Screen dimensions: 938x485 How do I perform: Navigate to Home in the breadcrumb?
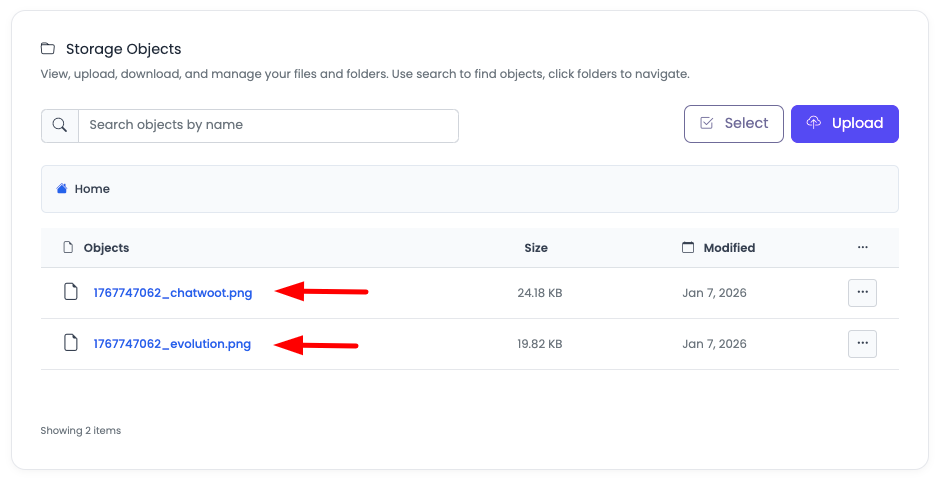pyautogui.click(x=92, y=189)
